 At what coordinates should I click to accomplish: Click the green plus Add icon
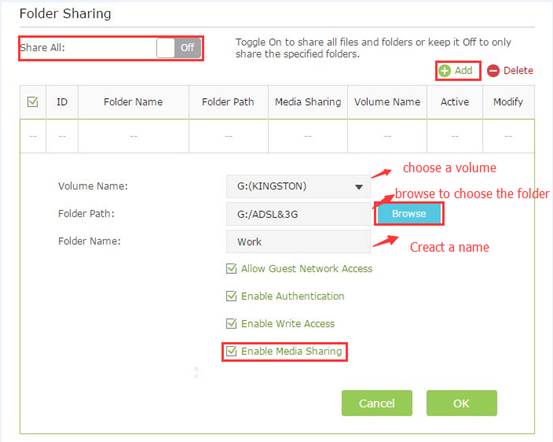click(445, 71)
